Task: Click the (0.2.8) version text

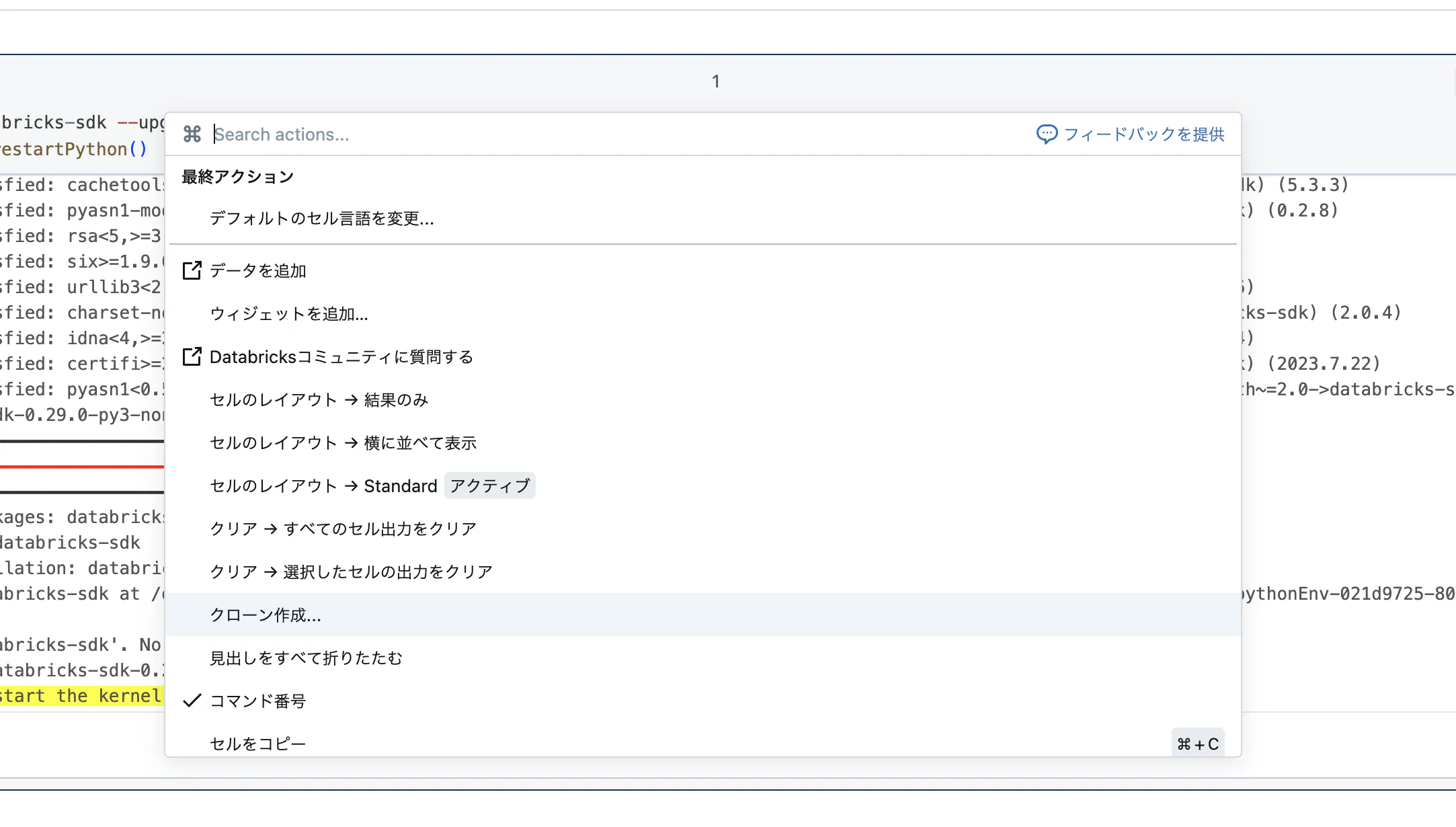Action: tap(1303, 210)
